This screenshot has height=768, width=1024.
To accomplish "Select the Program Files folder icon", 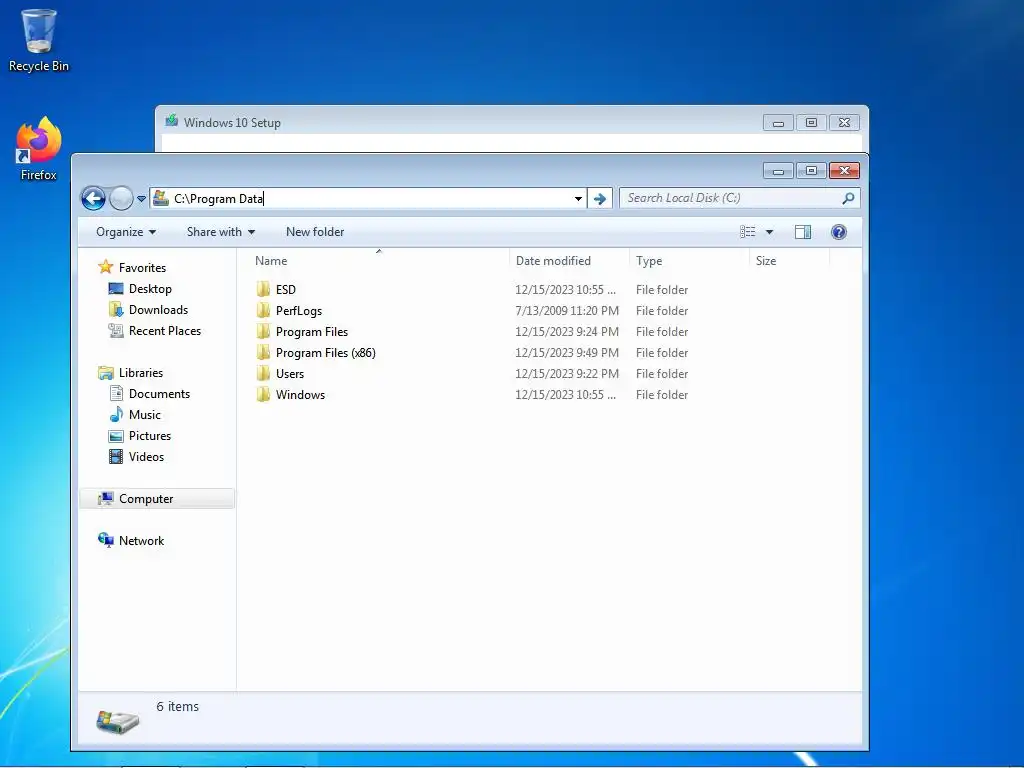I will [263, 331].
